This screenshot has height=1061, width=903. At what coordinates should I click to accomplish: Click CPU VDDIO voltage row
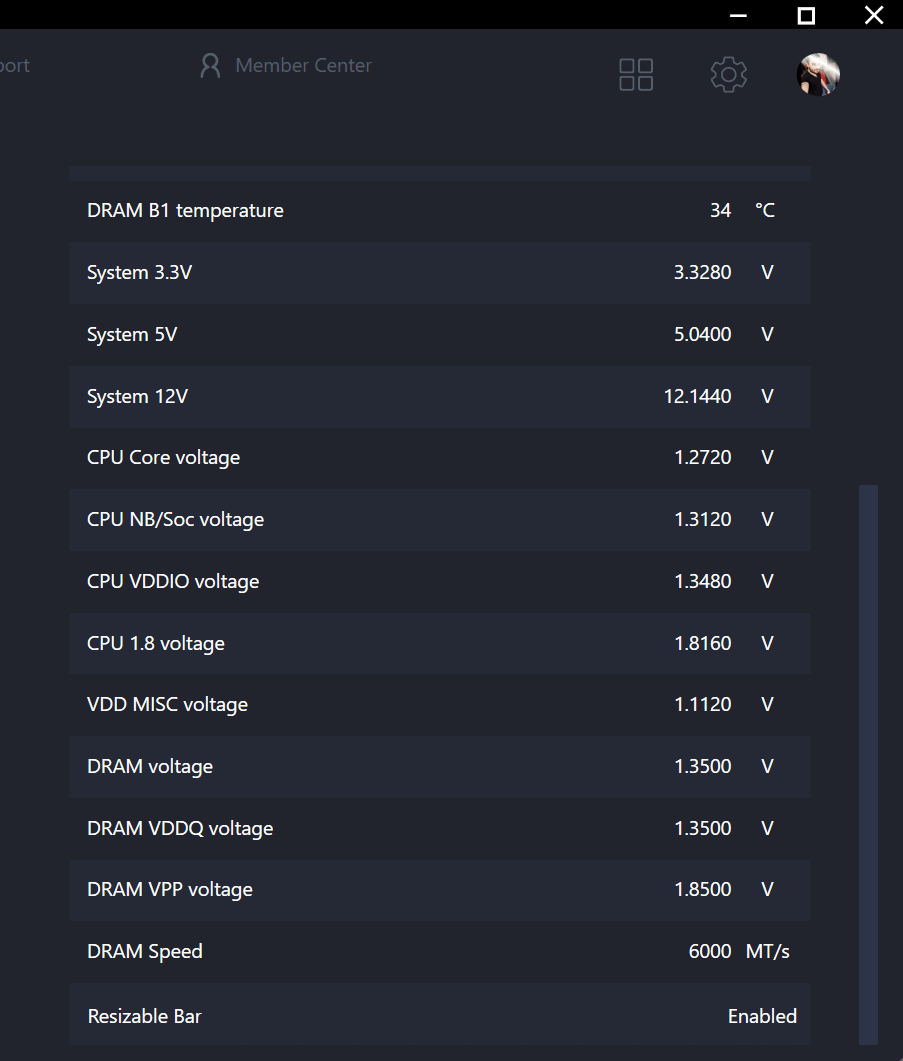pos(440,581)
